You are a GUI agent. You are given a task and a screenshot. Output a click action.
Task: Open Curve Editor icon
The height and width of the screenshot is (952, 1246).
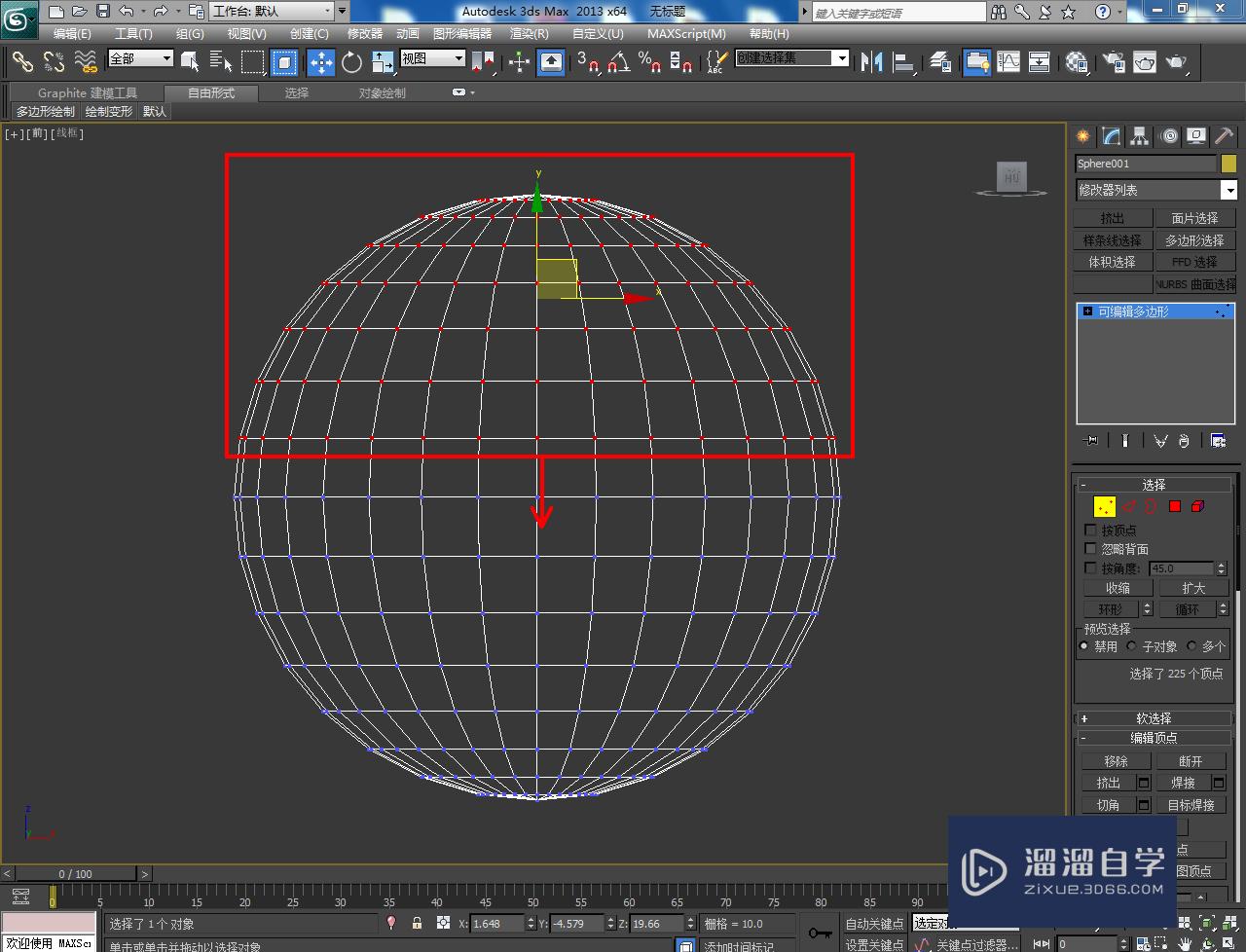point(1008,62)
